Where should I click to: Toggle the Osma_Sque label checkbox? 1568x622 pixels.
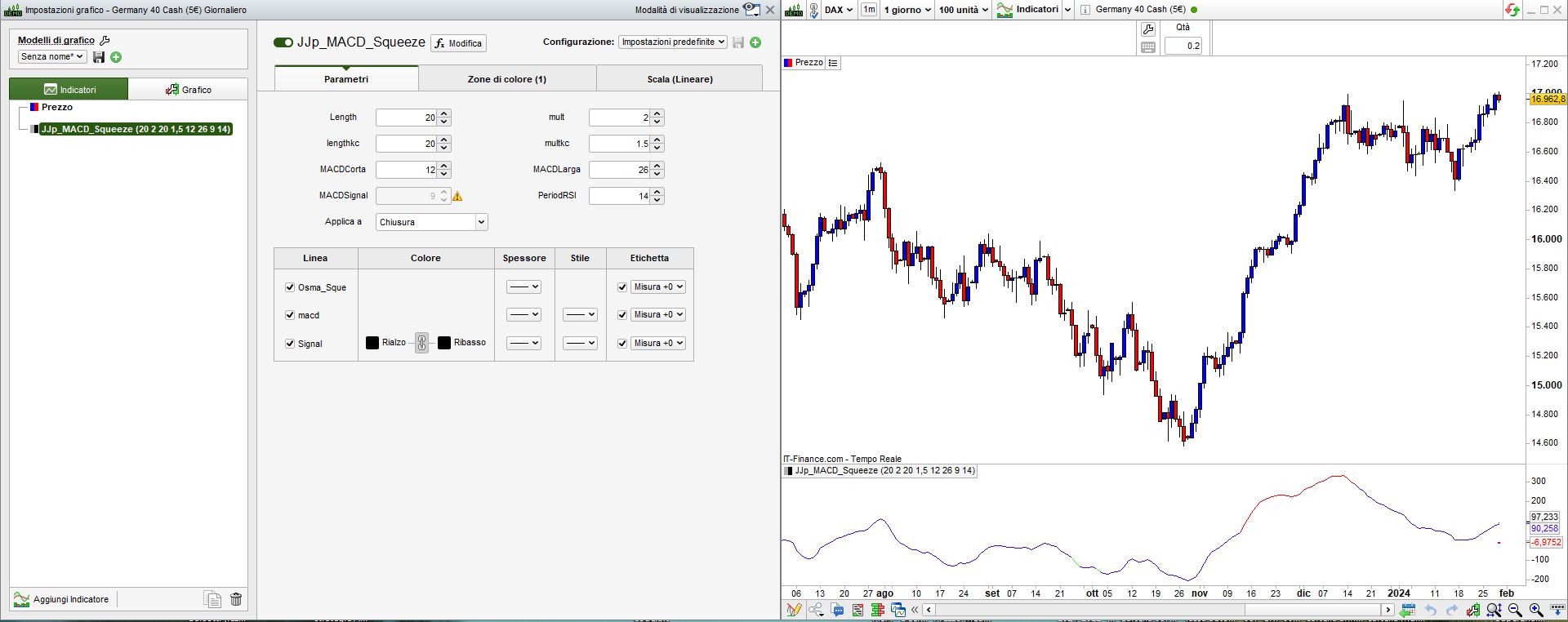coord(622,287)
